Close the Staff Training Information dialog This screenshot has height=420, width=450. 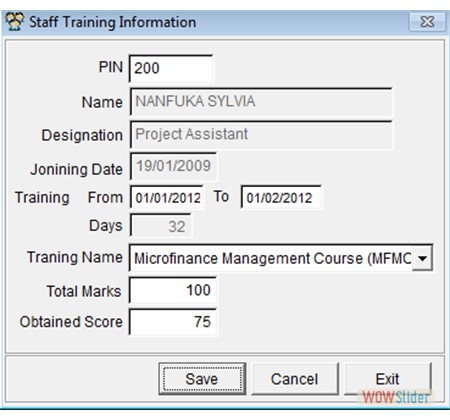tap(427, 22)
